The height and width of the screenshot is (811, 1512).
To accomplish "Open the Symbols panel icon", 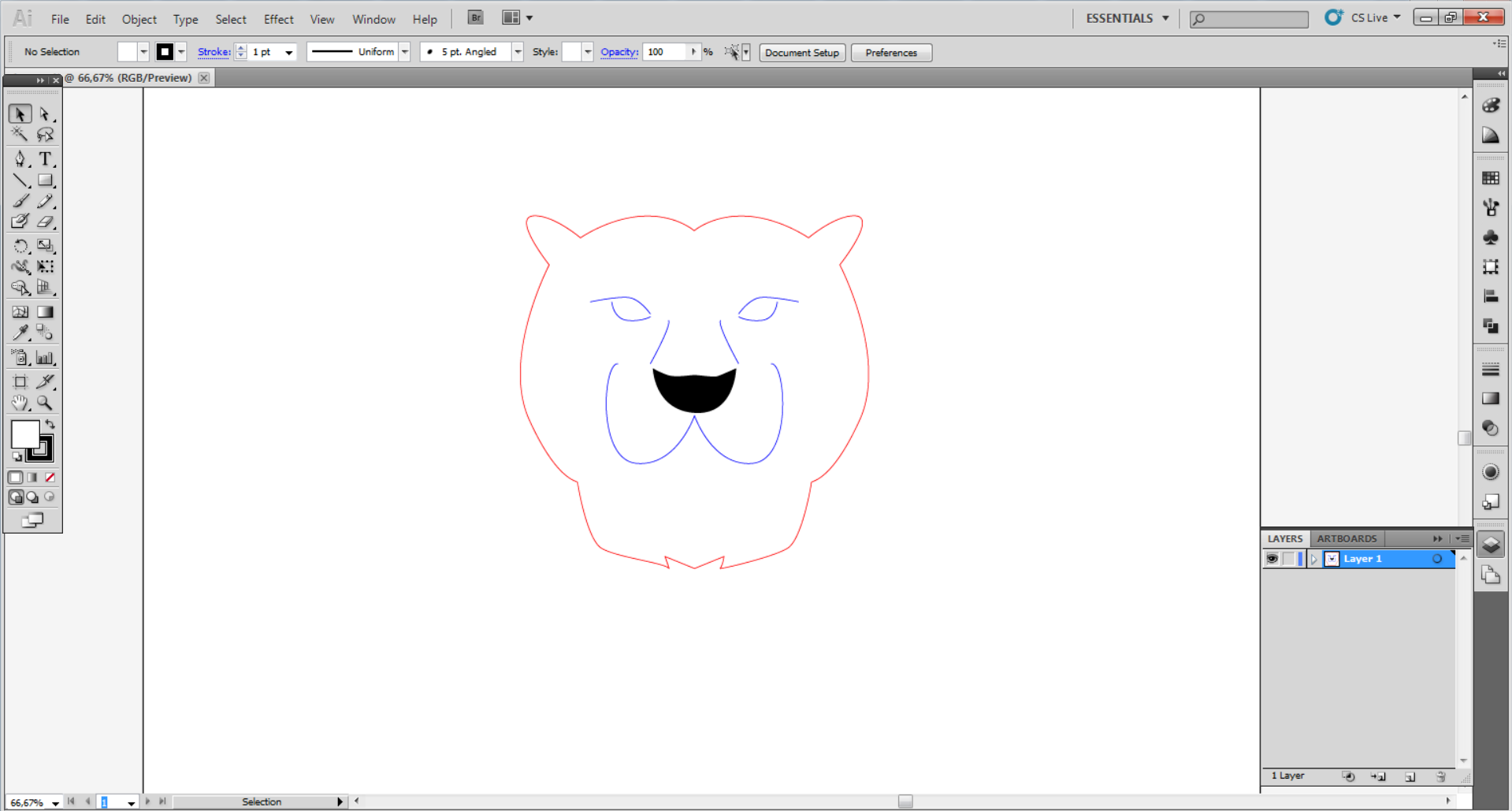I will tap(1491, 237).
